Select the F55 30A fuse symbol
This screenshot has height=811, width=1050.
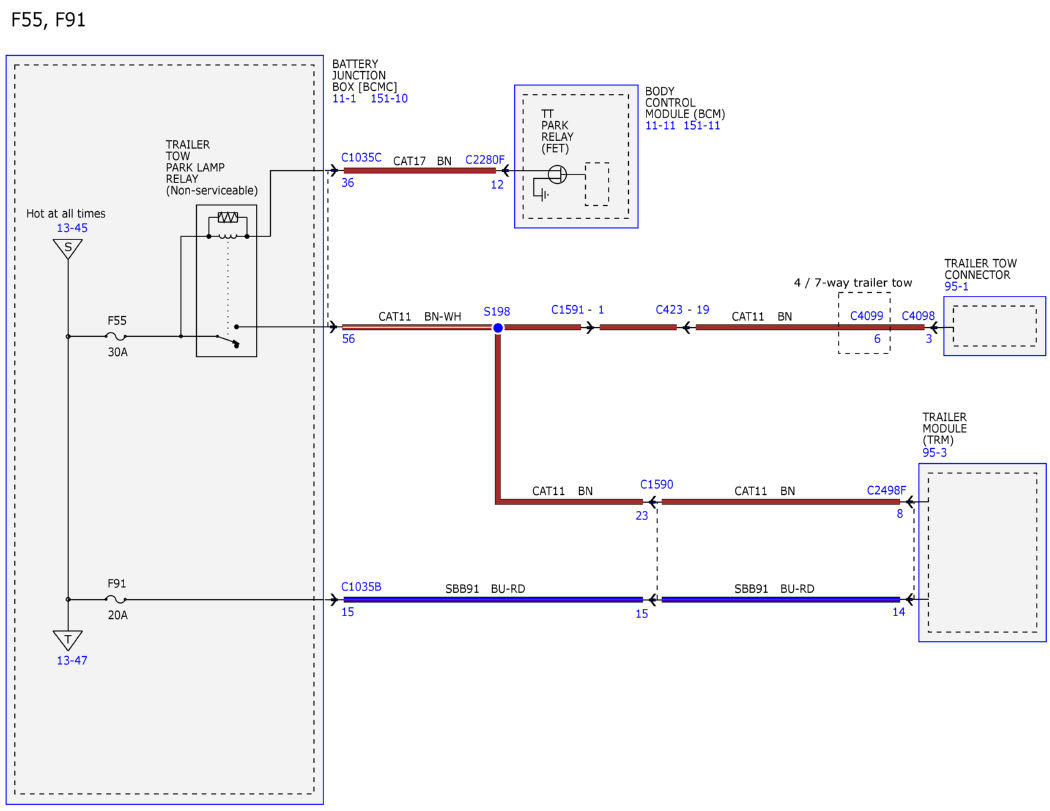pos(117,336)
